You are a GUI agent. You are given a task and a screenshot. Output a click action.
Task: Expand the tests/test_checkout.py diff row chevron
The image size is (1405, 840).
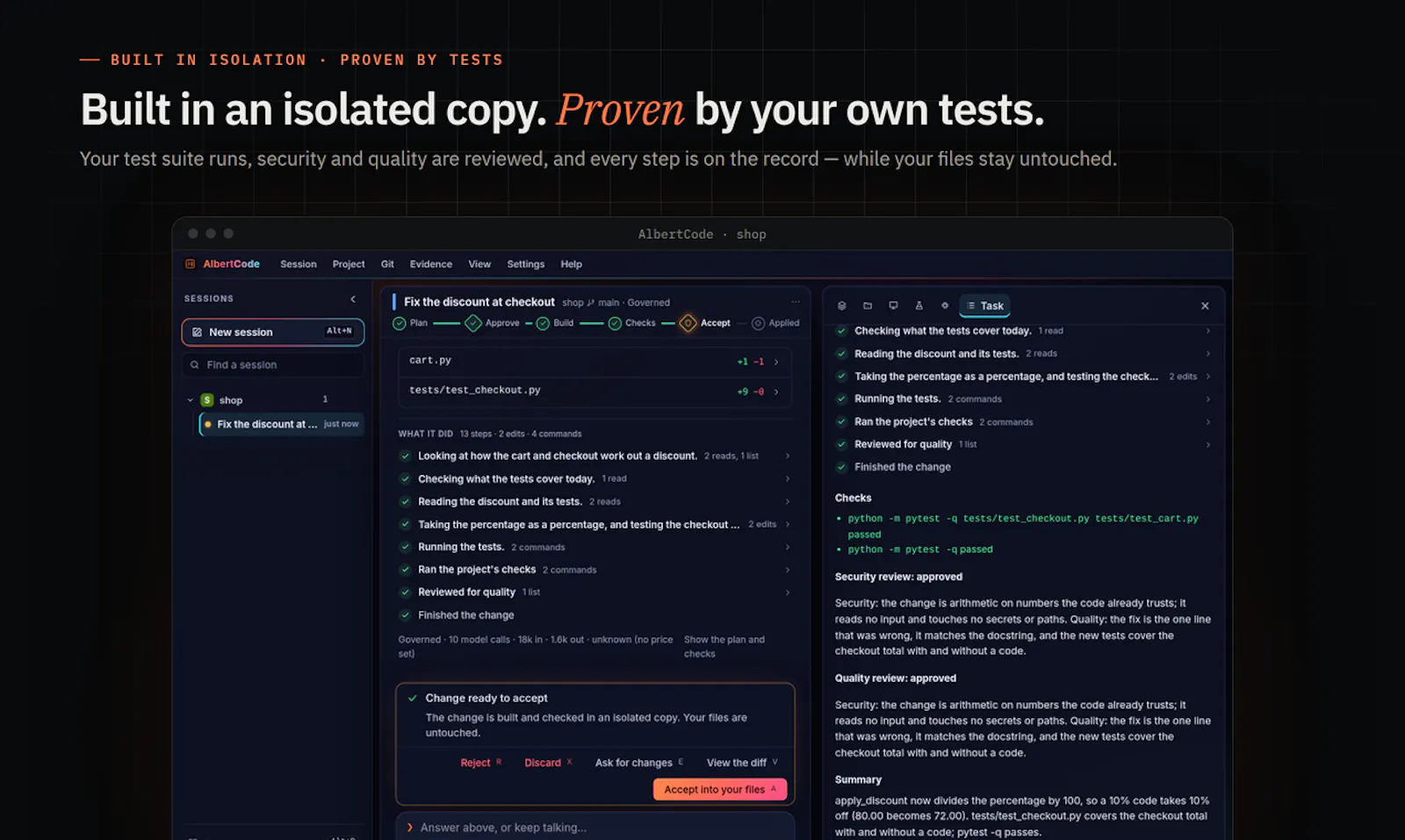[776, 391]
